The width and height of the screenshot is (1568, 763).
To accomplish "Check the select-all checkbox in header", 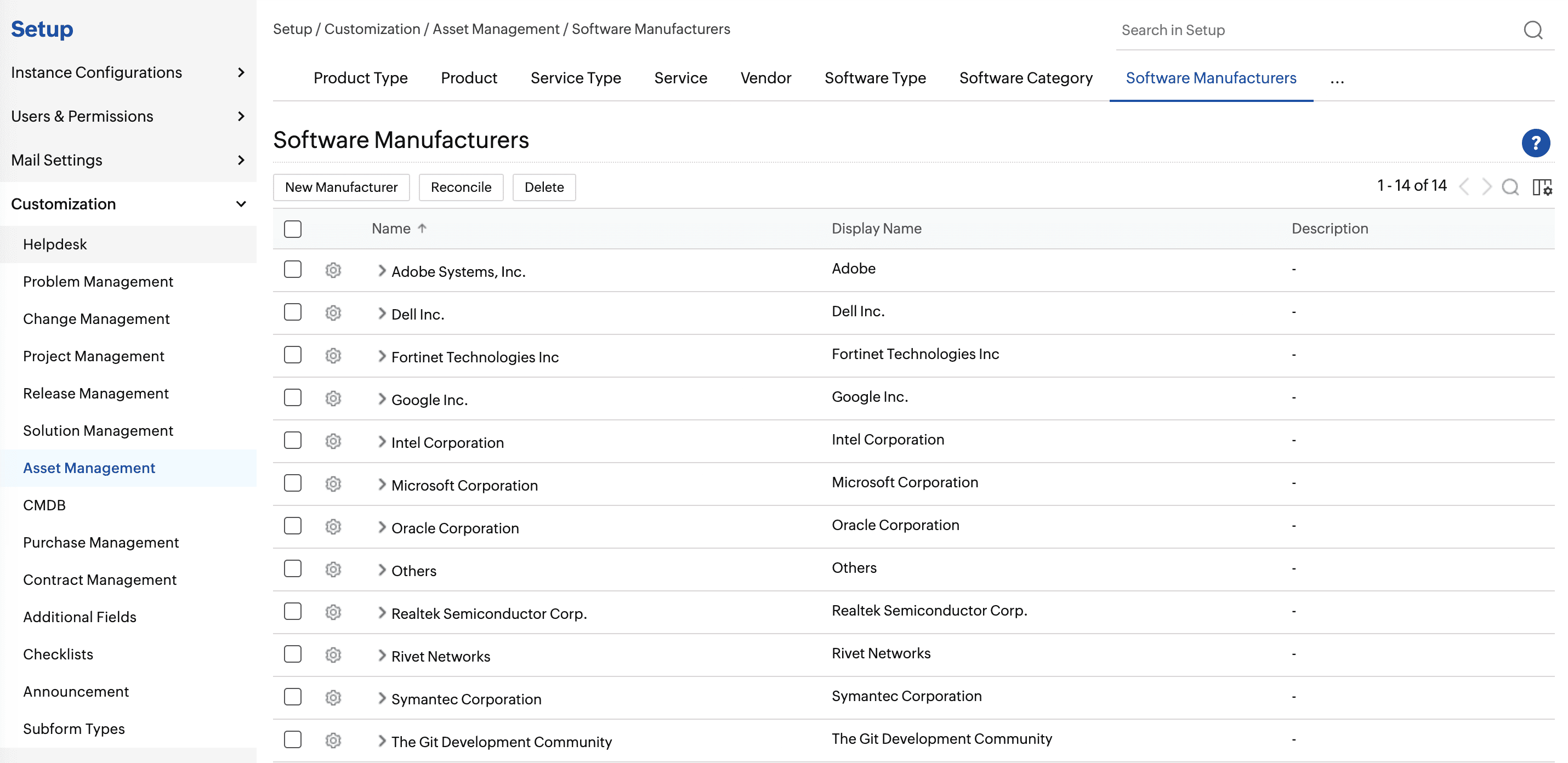I will click(292, 228).
